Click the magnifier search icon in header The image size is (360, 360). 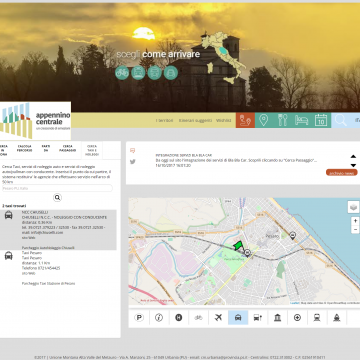tap(341, 120)
